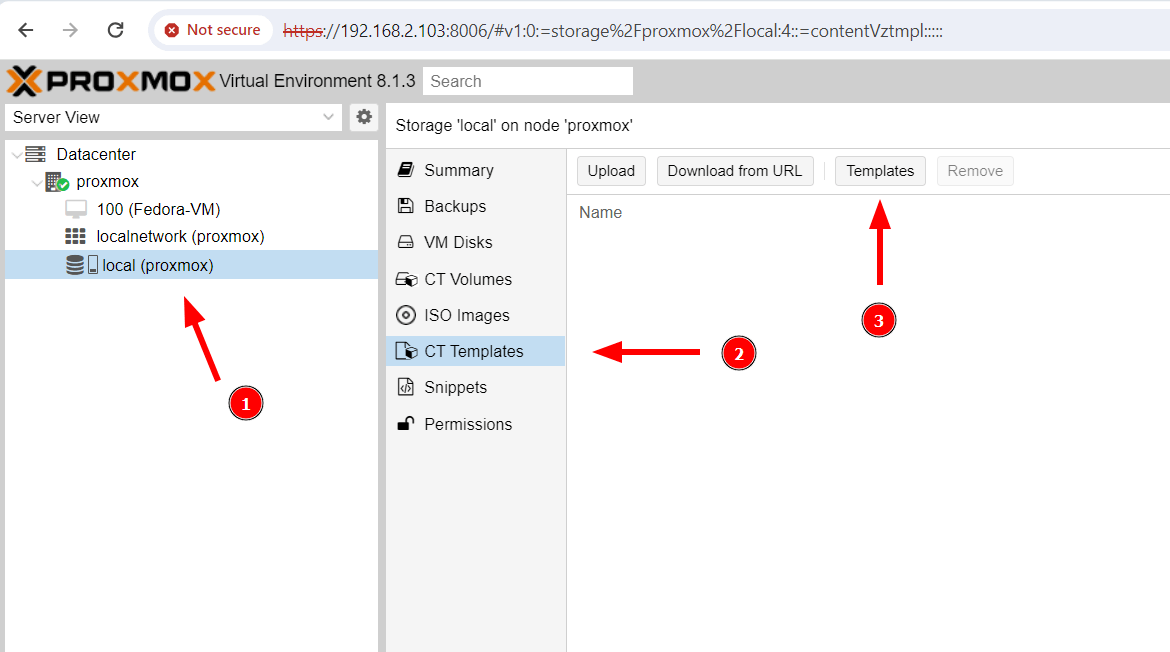Focus the Search input field
The image size is (1170, 652).
pyautogui.click(x=527, y=81)
